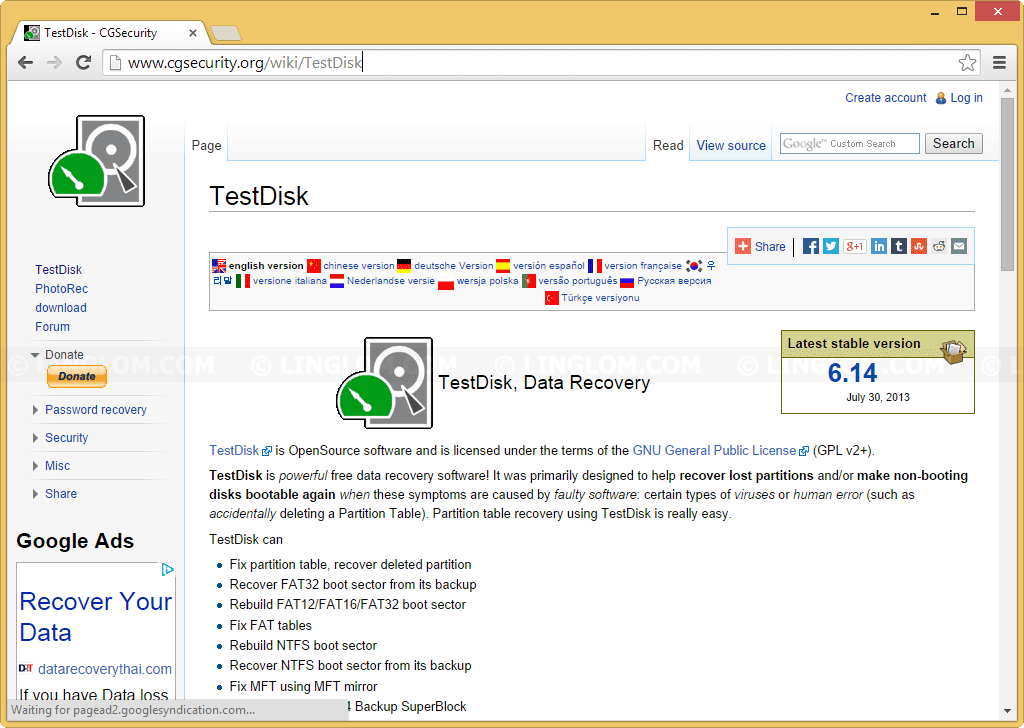Click the Create account link
The image size is (1024, 728).
coord(886,98)
